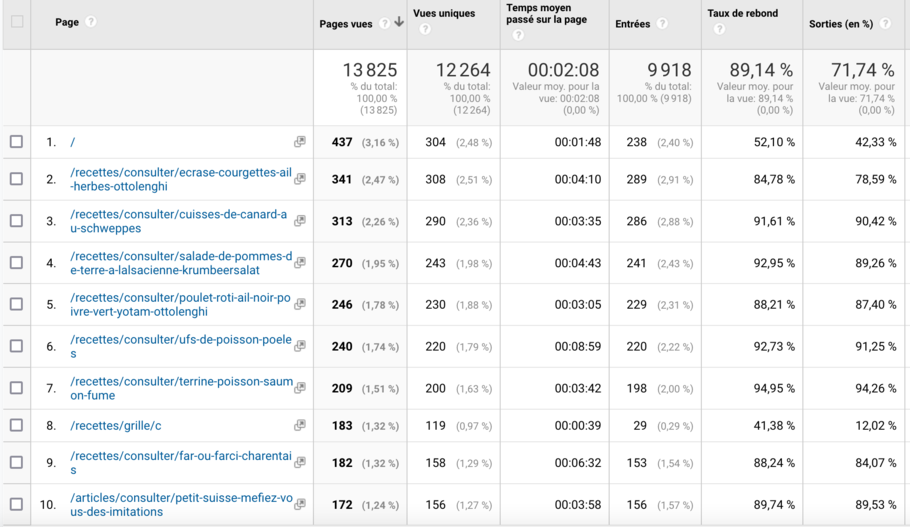Toggle the select-all checkbox in table header
The width and height of the screenshot is (910, 527).
[16, 22]
